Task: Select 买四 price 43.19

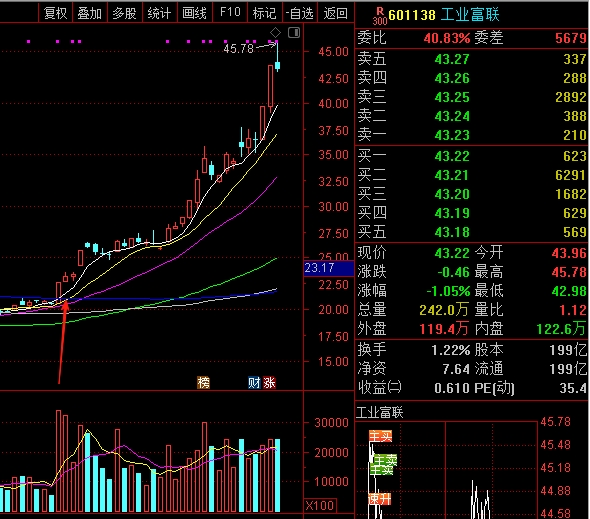Action: click(x=452, y=213)
